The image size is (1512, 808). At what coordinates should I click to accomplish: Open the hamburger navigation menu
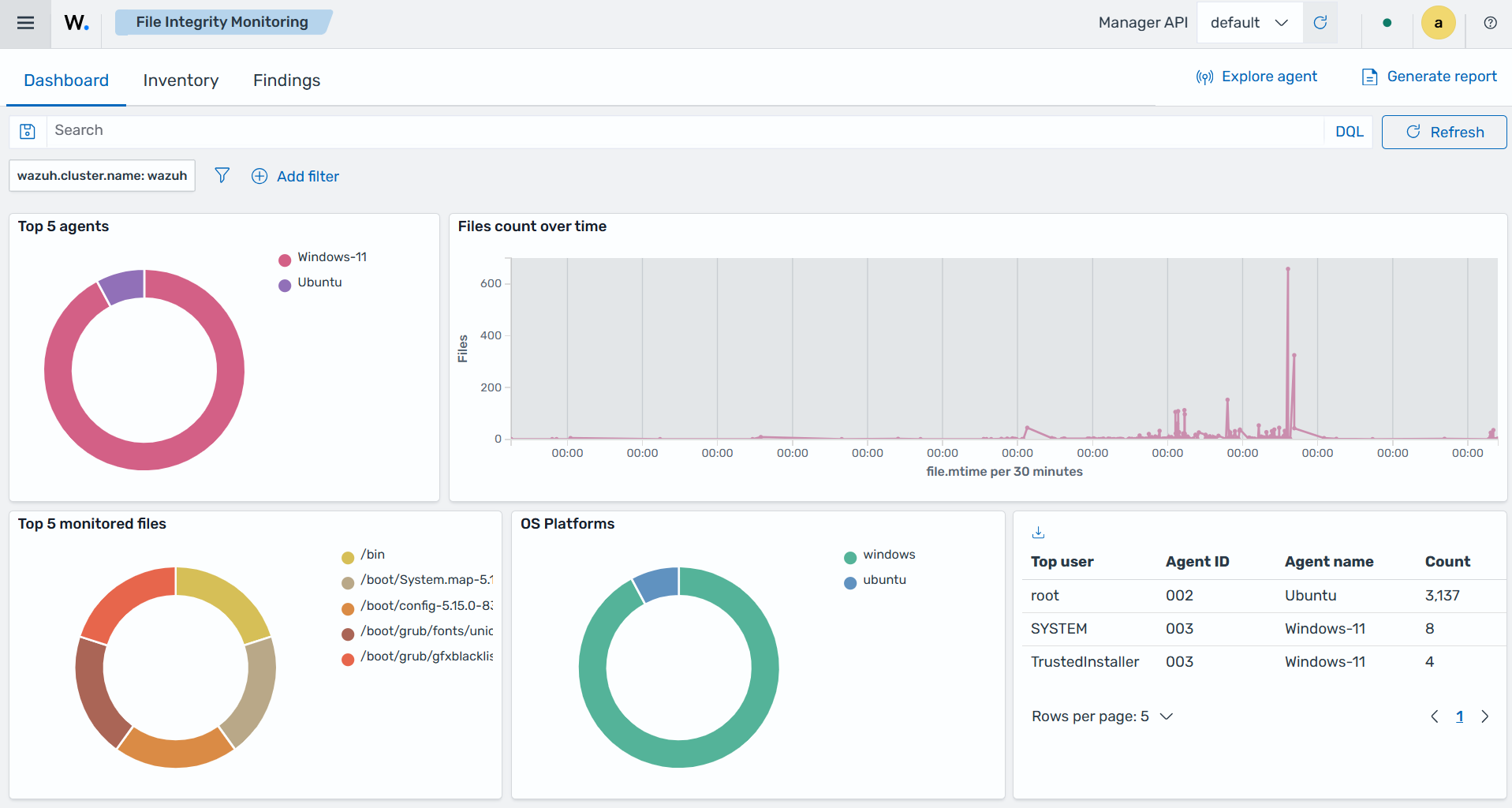tap(25, 23)
